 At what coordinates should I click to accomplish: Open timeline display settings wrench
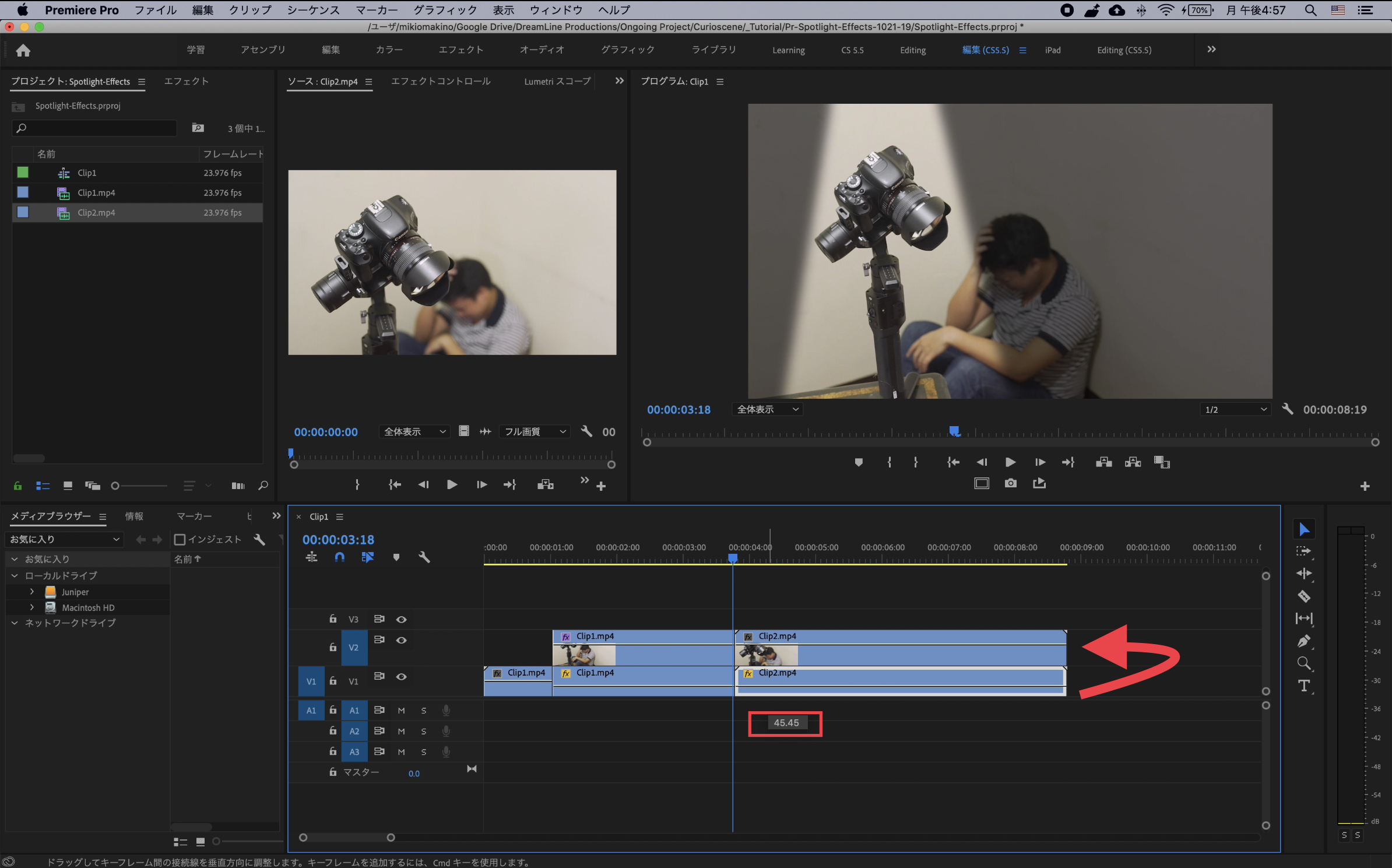click(x=424, y=557)
